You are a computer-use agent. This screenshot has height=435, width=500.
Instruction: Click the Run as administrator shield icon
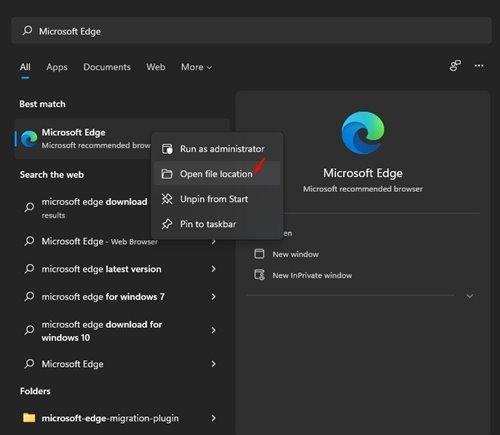tap(167, 149)
